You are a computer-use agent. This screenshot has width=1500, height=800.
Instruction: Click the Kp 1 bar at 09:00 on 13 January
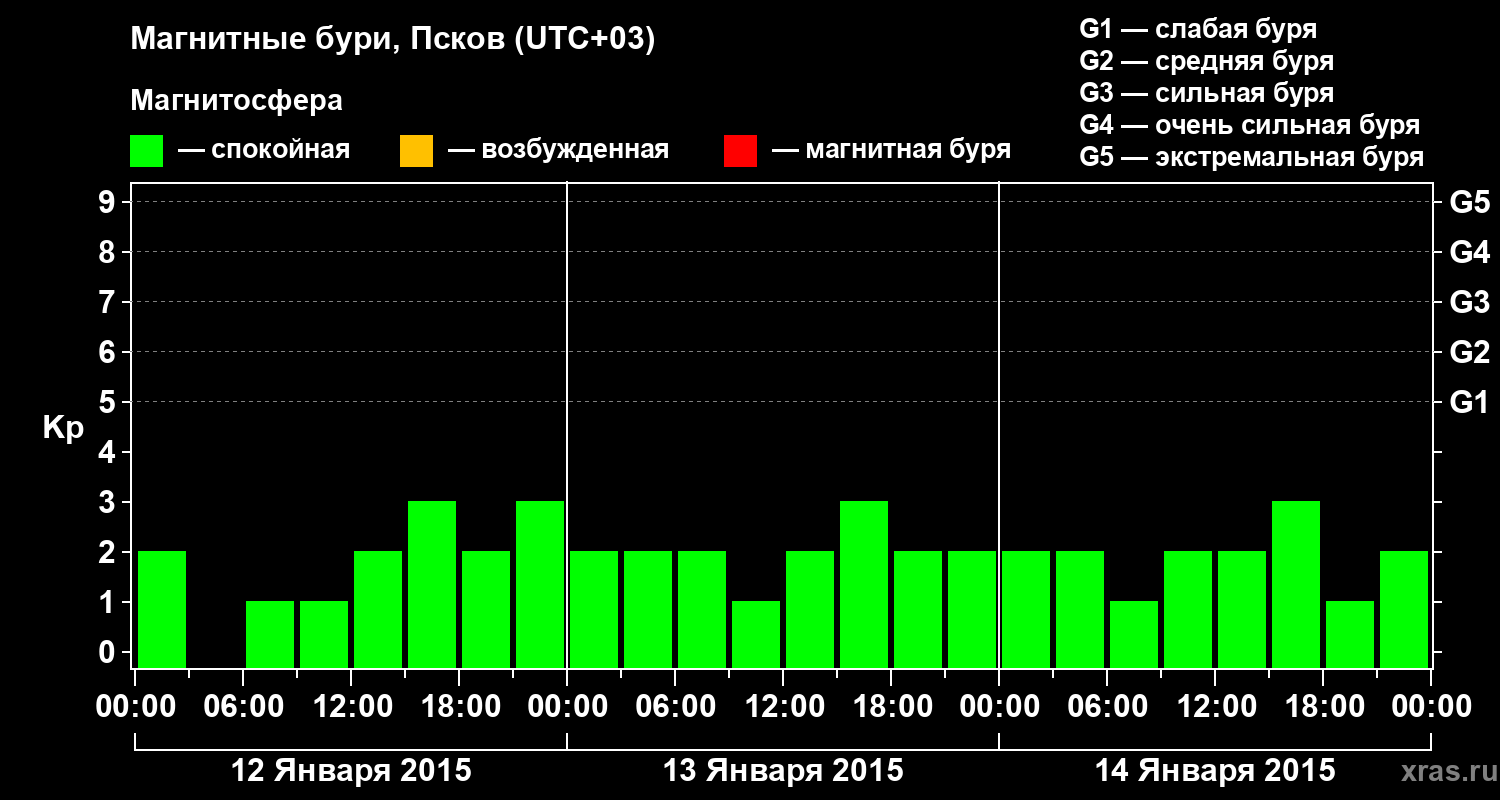point(756,634)
